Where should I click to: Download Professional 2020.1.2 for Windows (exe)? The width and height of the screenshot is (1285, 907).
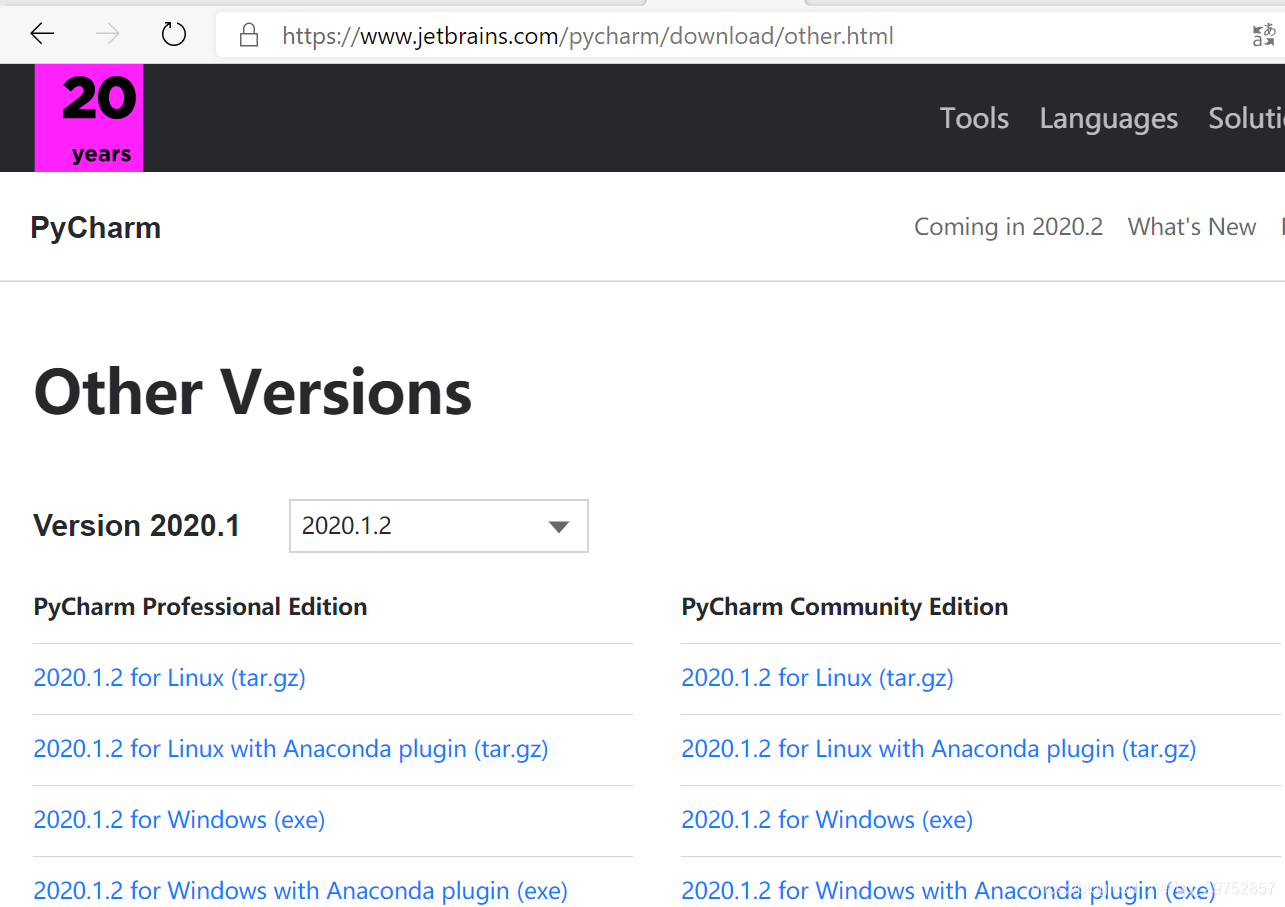coord(179,820)
